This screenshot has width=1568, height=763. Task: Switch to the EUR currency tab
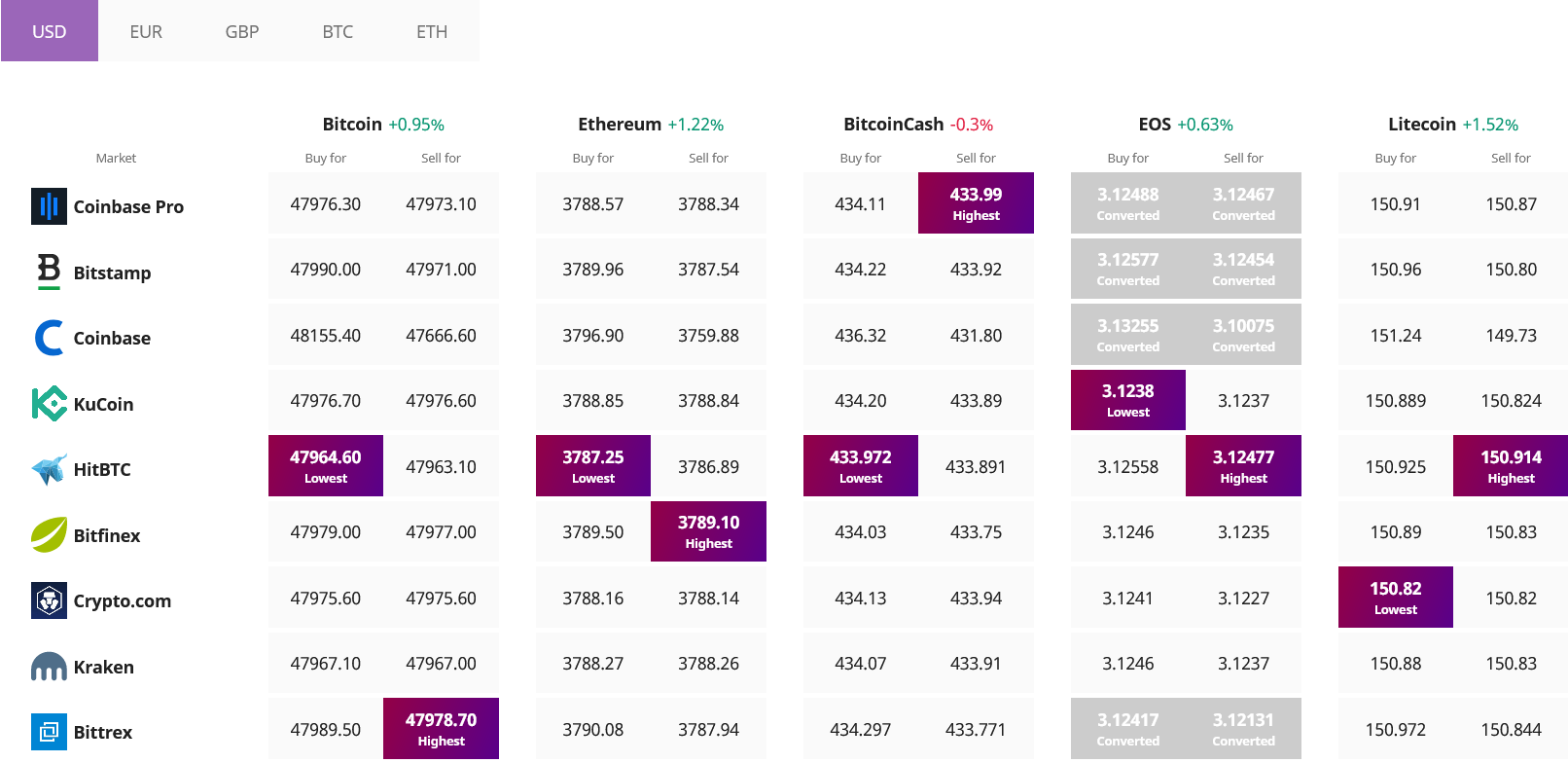coord(146,31)
